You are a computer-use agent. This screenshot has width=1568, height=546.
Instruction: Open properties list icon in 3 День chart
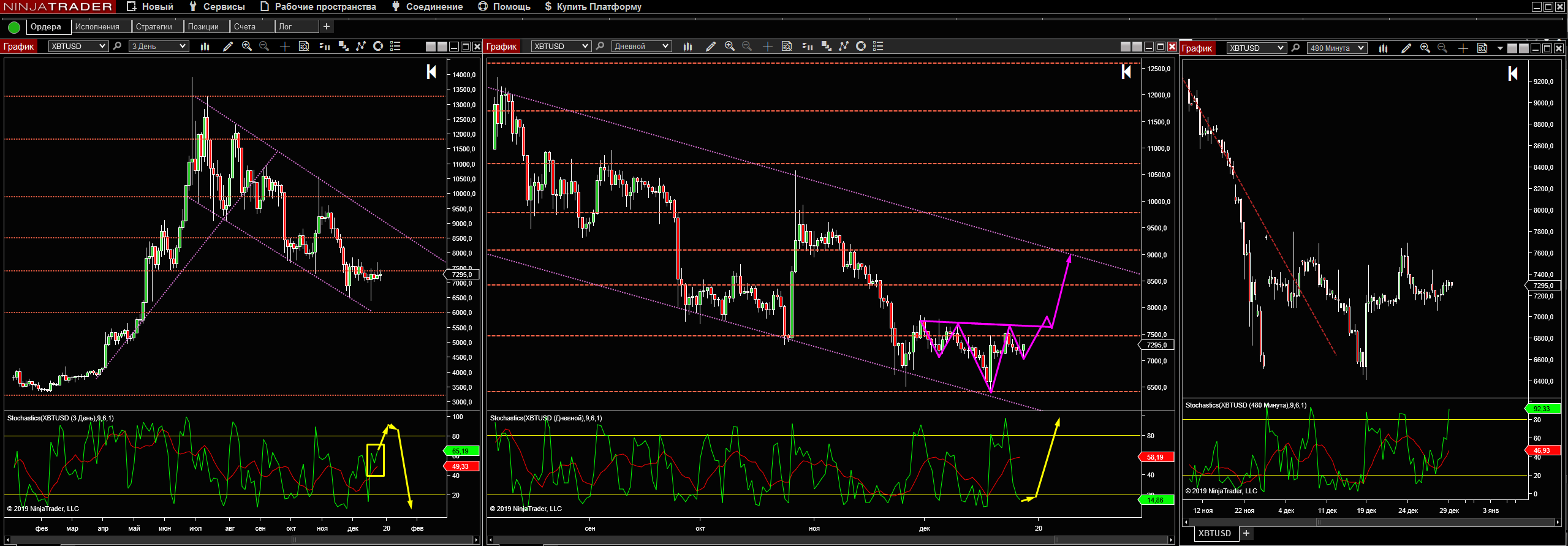[395, 47]
